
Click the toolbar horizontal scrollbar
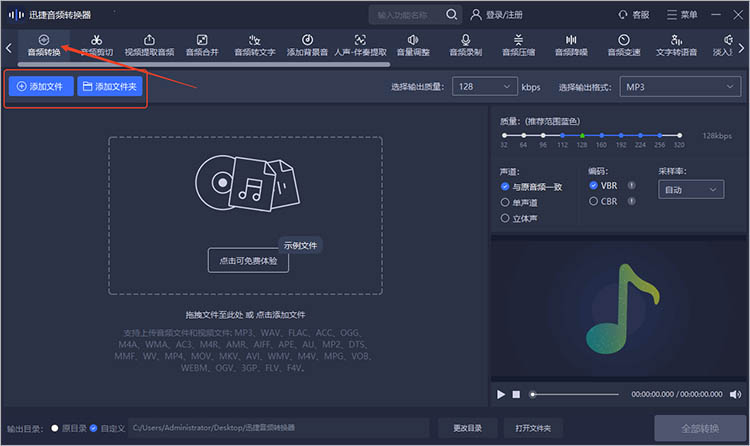[x=204, y=64]
